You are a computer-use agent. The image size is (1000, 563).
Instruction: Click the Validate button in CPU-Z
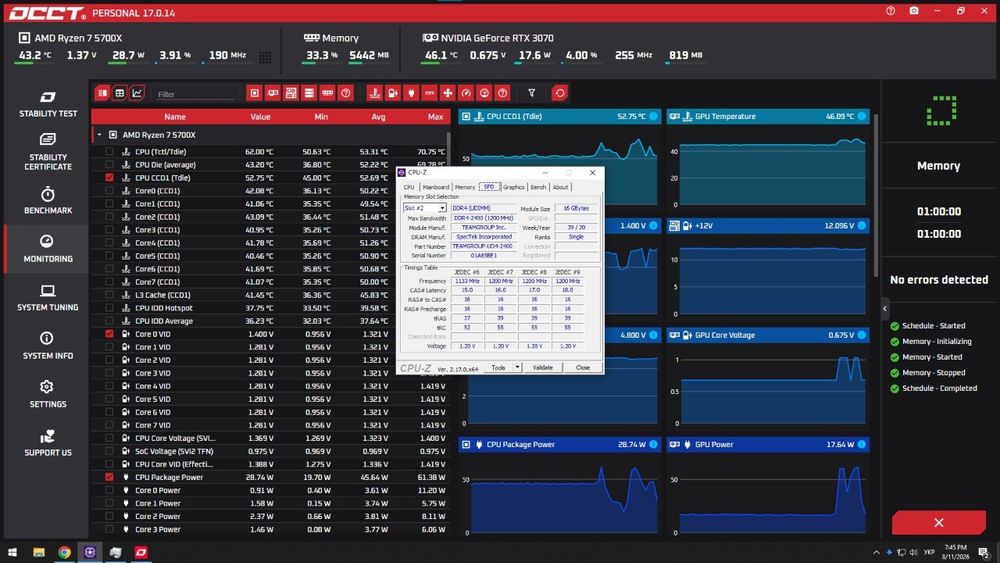tap(543, 367)
